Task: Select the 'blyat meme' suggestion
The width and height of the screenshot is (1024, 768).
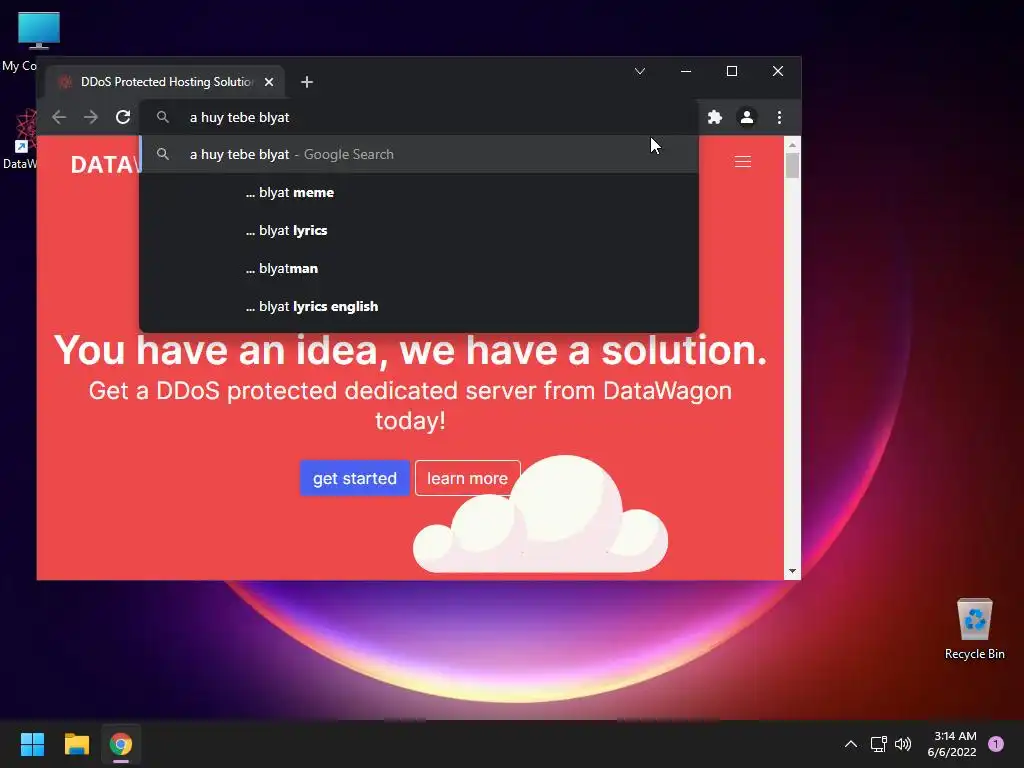Action: click(419, 193)
